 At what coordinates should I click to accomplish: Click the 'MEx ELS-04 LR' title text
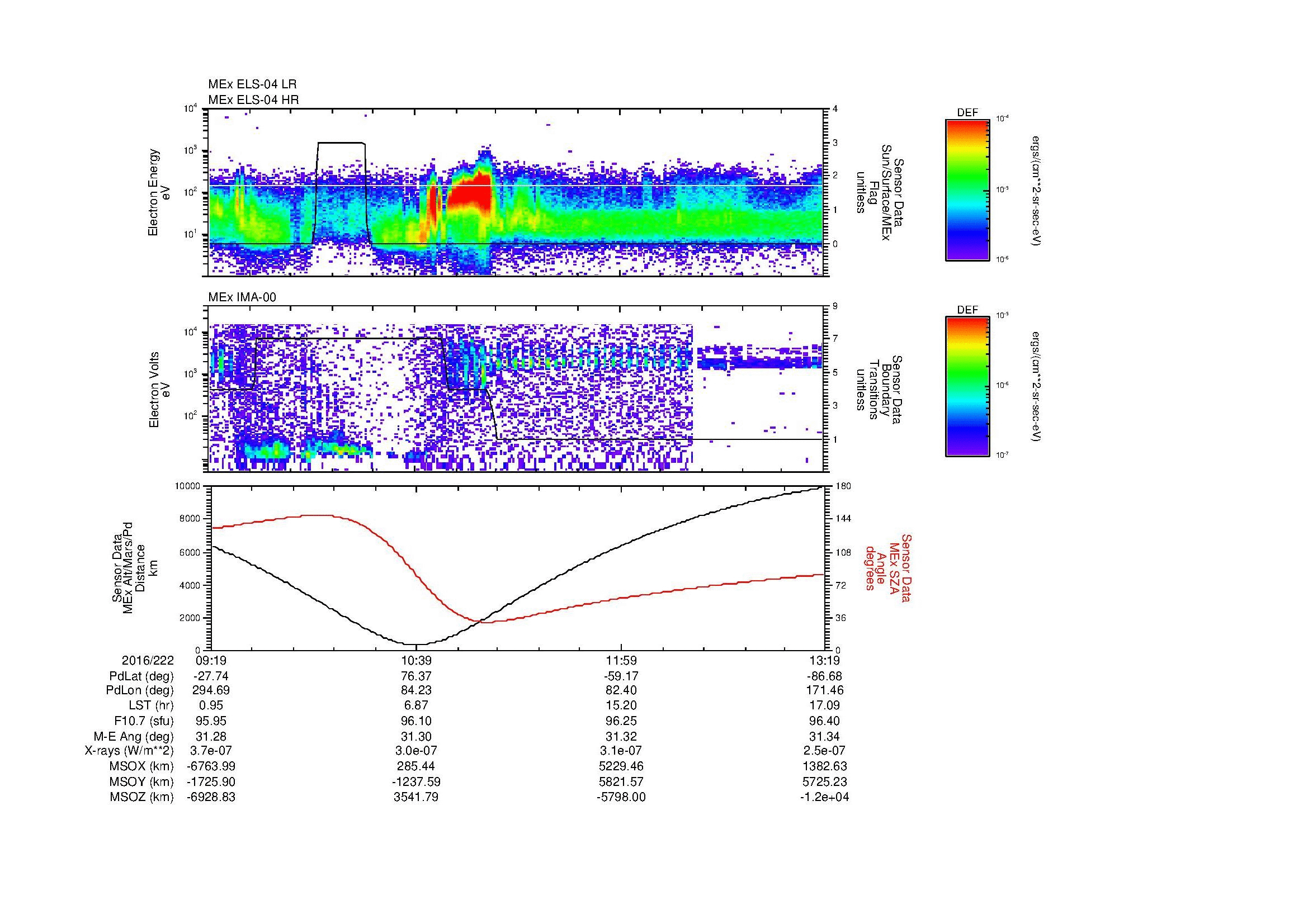click(x=252, y=84)
